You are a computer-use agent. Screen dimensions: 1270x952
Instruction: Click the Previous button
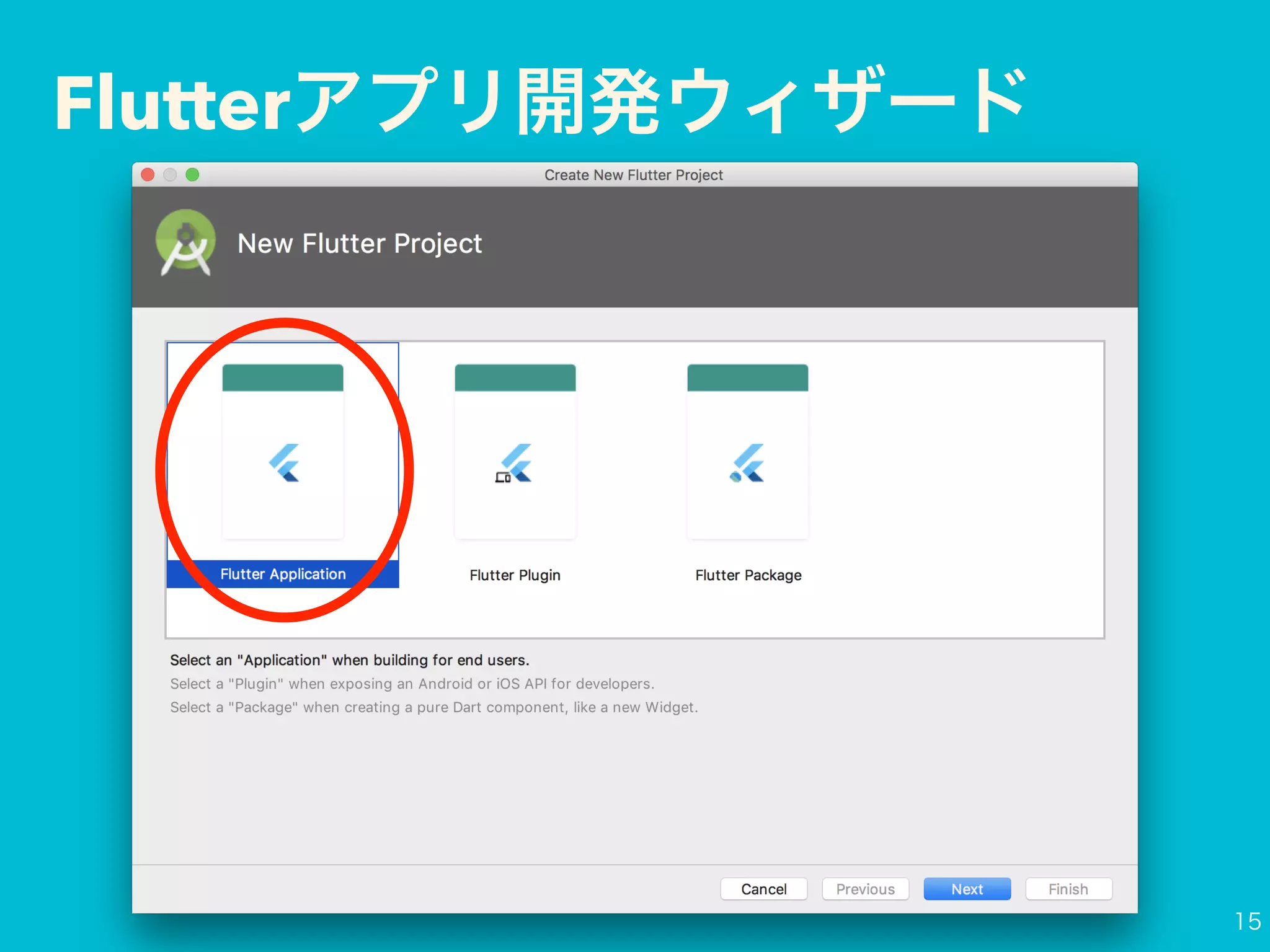pyautogui.click(x=866, y=889)
